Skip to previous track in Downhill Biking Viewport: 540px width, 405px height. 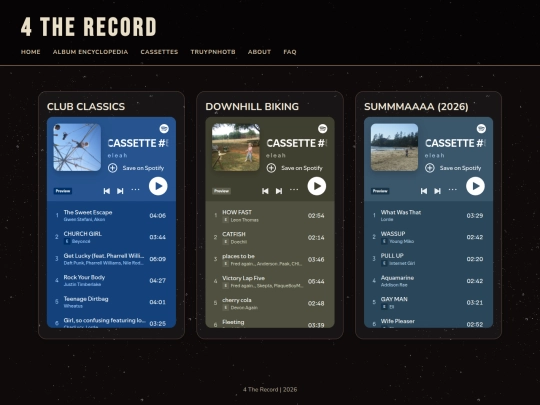click(265, 191)
